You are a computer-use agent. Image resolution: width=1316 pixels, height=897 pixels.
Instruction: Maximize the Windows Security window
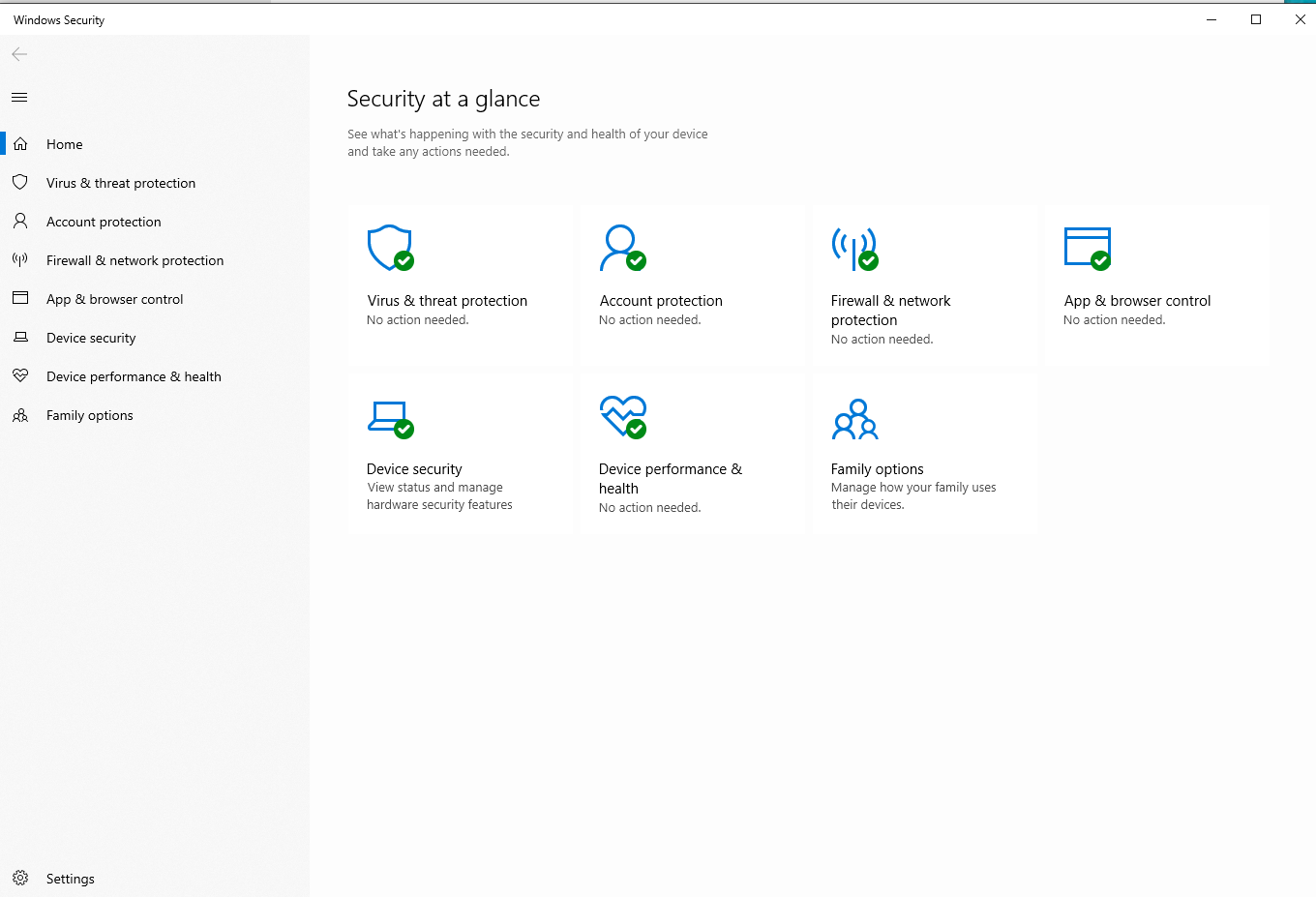1256,19
